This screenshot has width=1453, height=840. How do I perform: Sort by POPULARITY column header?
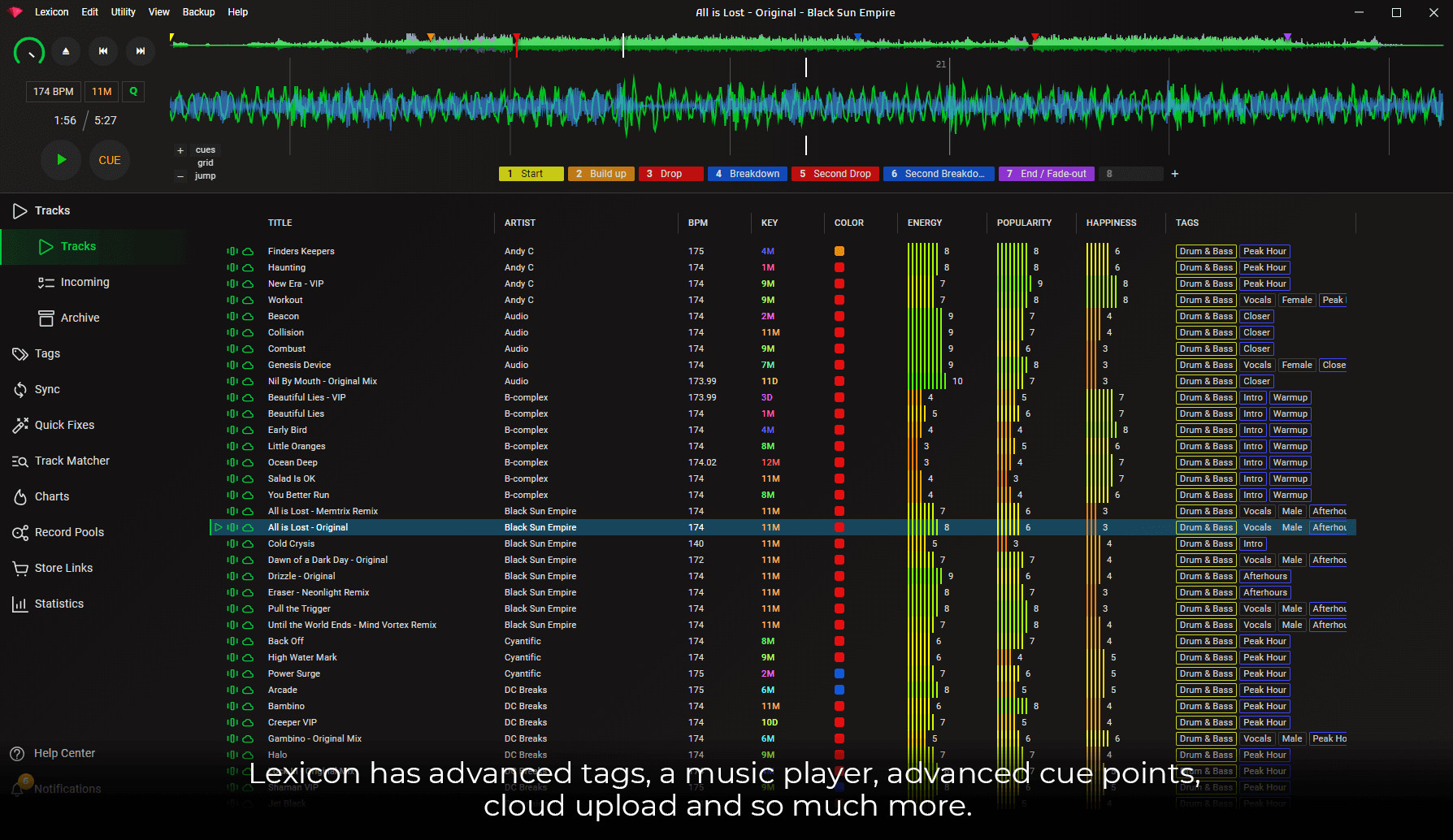[1024, 223]
